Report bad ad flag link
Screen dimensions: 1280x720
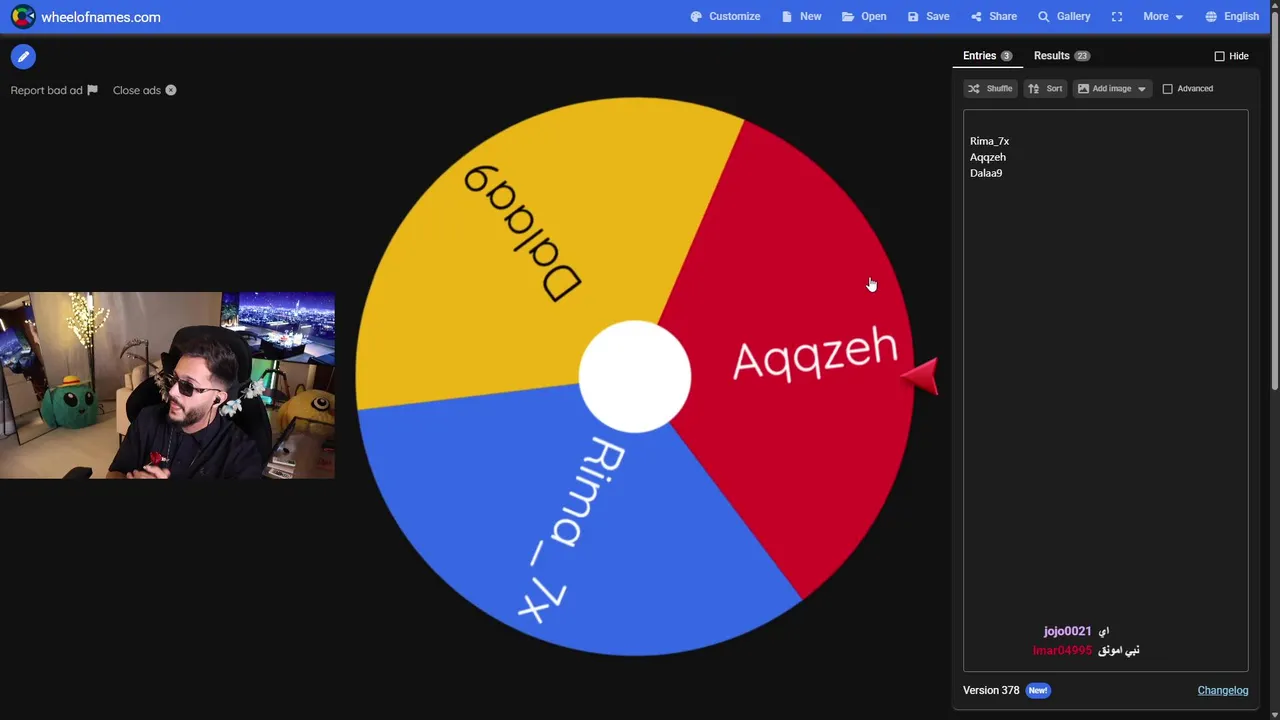pos(54,90)
